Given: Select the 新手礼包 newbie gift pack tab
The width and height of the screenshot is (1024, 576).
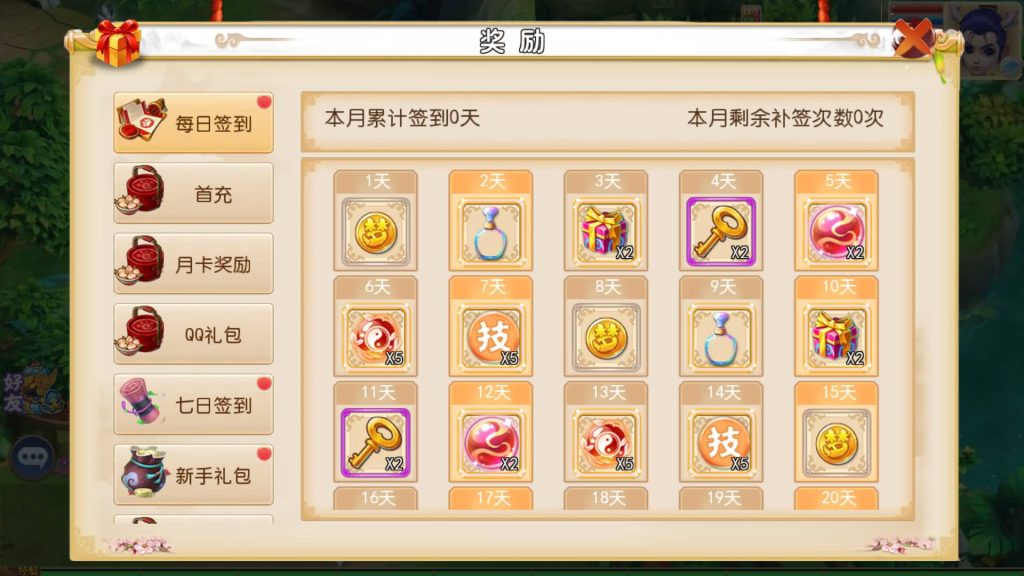Looking at the screenshot, I should point(193,475).
